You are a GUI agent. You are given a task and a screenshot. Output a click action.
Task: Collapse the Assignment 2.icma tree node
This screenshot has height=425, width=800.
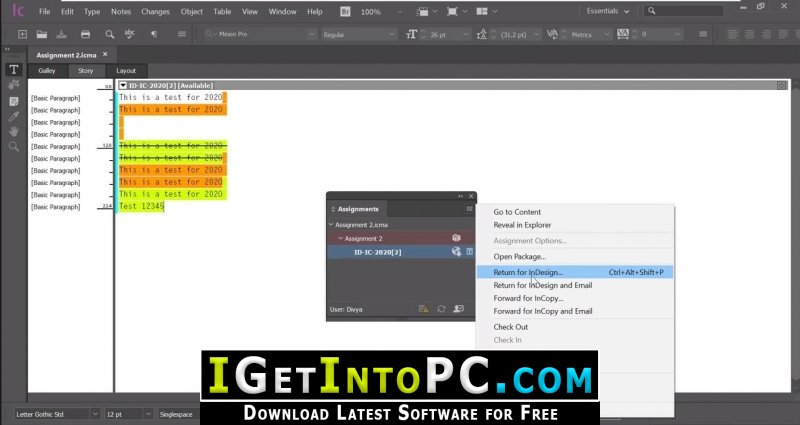[x=331, y=224]
